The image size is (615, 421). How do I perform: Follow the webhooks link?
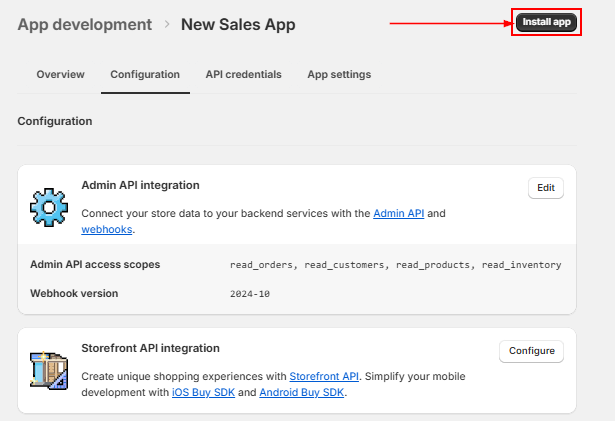coord(106,229)
